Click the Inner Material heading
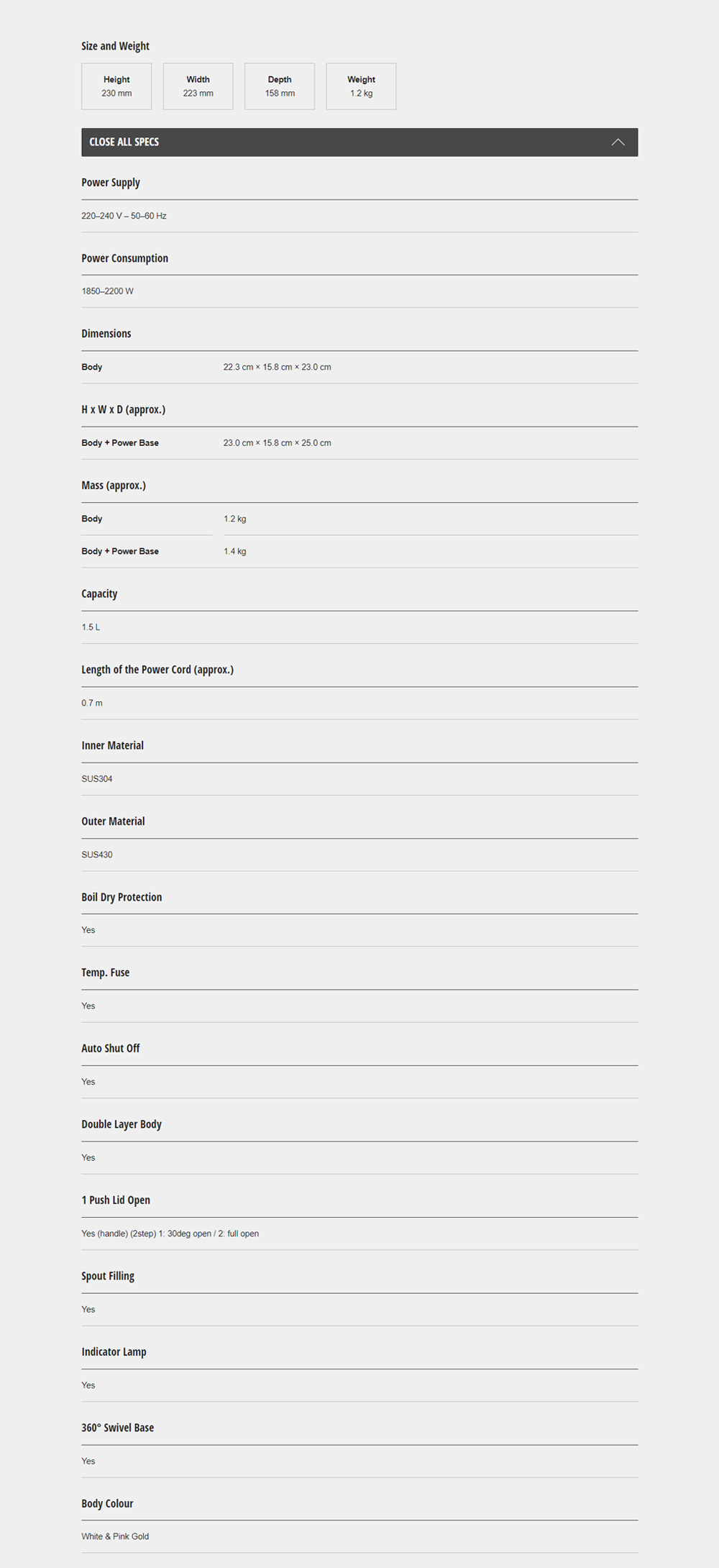This screenshot has height=1568, width=719. tap(112, 746)
